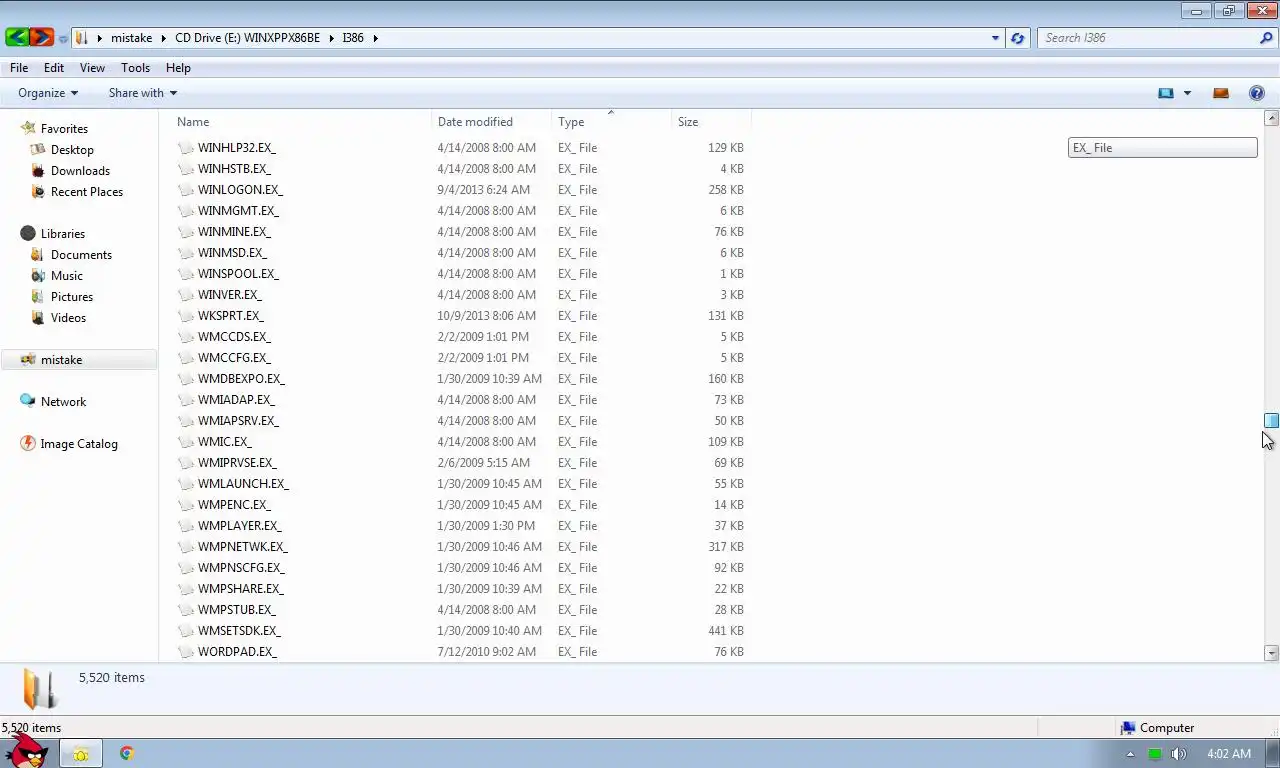Open the Music library
Image resolution: width=1280 pixels, height=768 pixels.
point(67,276)
